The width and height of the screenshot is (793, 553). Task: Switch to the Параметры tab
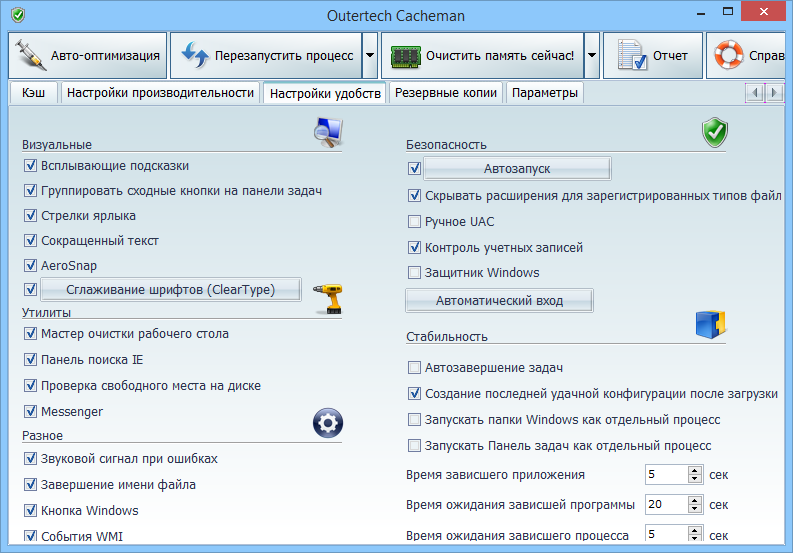(545, 93)
